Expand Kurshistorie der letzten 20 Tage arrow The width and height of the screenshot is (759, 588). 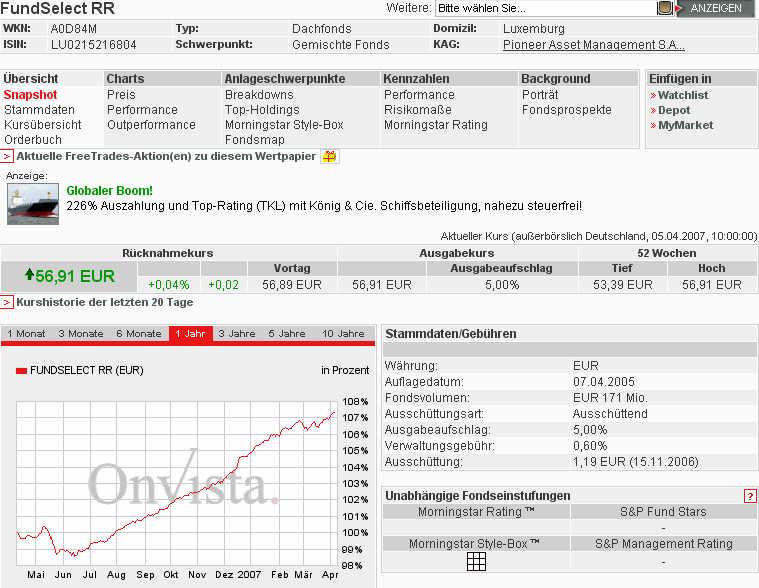7,302
